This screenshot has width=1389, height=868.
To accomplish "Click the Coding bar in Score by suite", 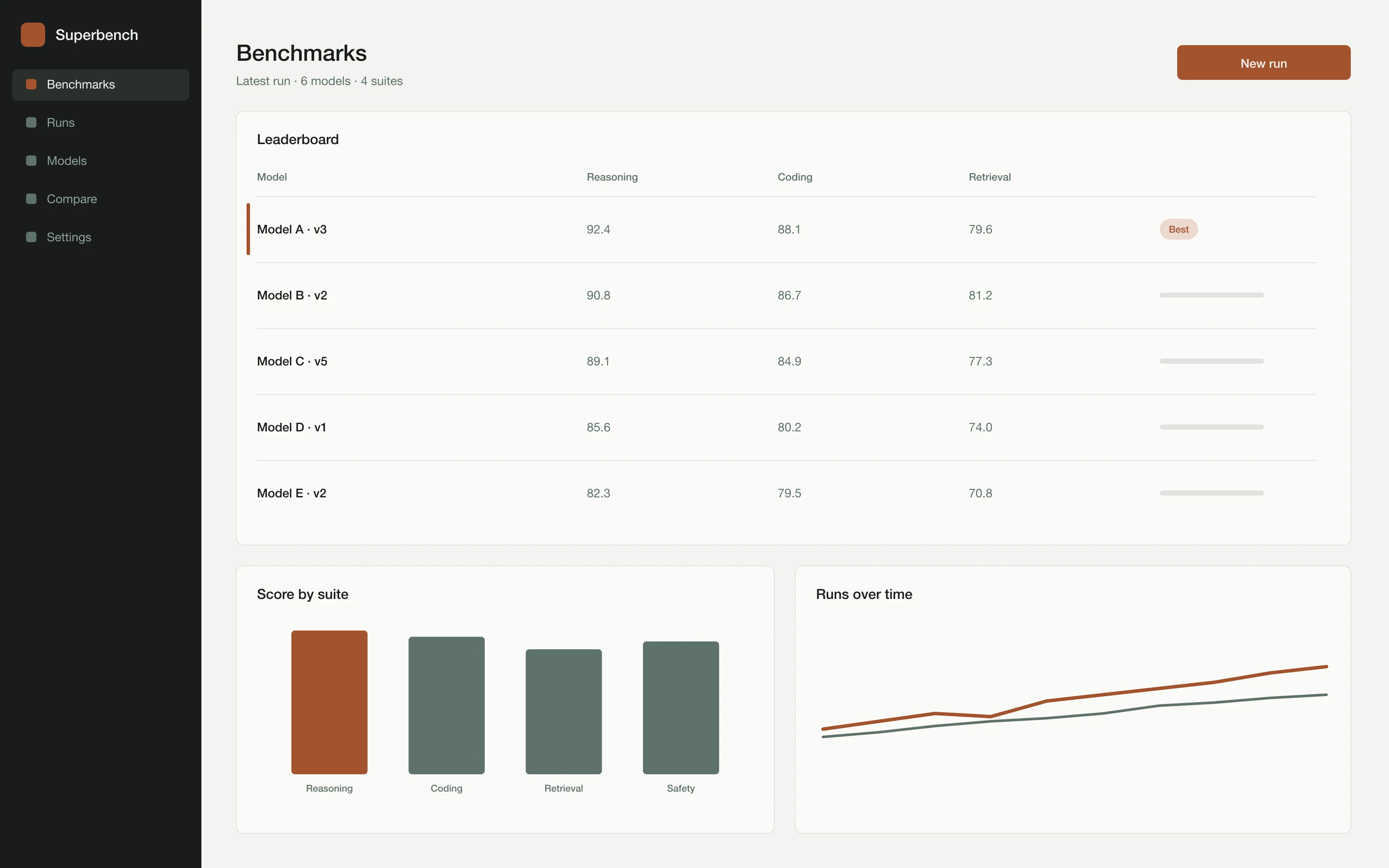I will (x=447, y=706).
